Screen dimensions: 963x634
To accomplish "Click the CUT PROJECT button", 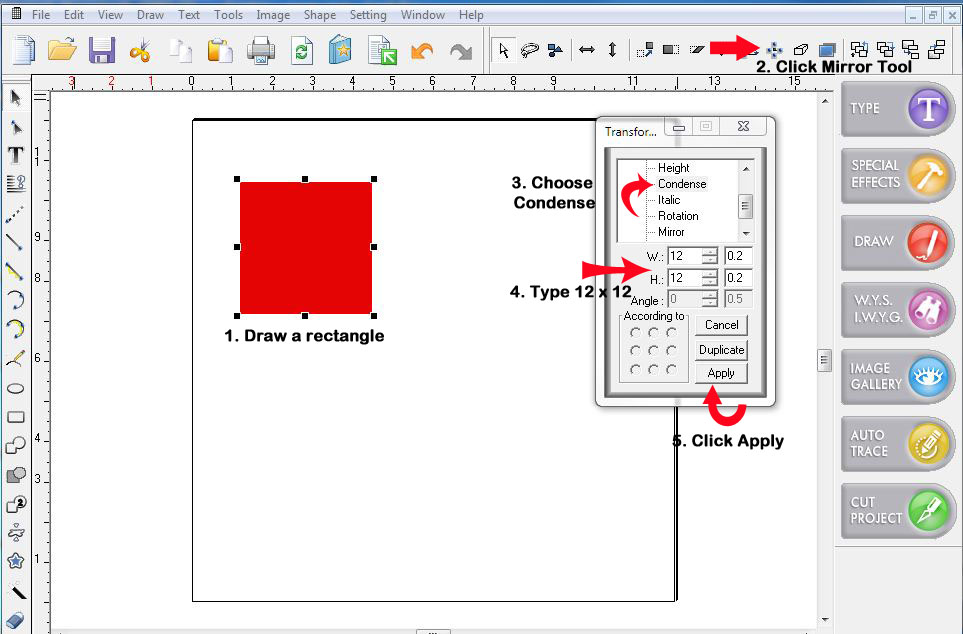I will 897,511.
